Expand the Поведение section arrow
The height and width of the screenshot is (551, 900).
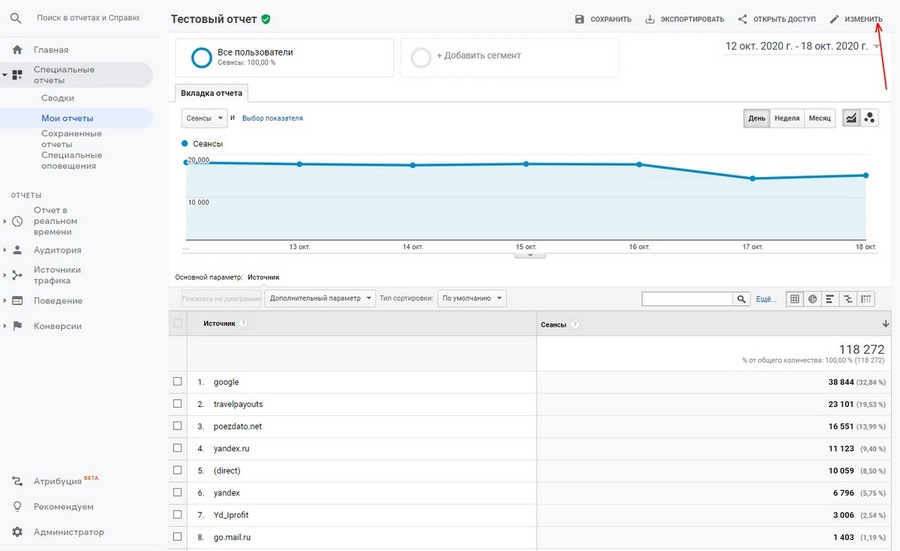(5, 301)
